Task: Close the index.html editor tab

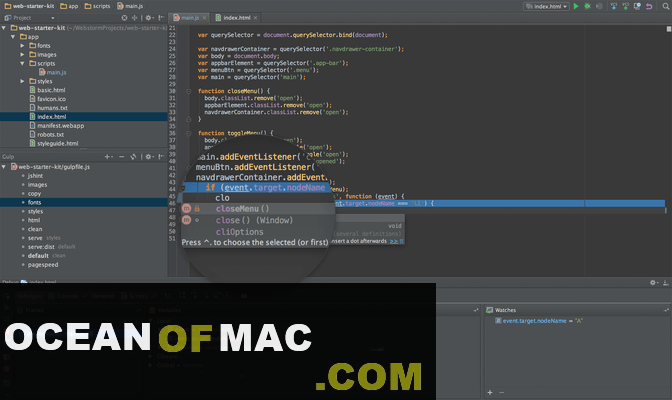Action: tap(255, 18)
